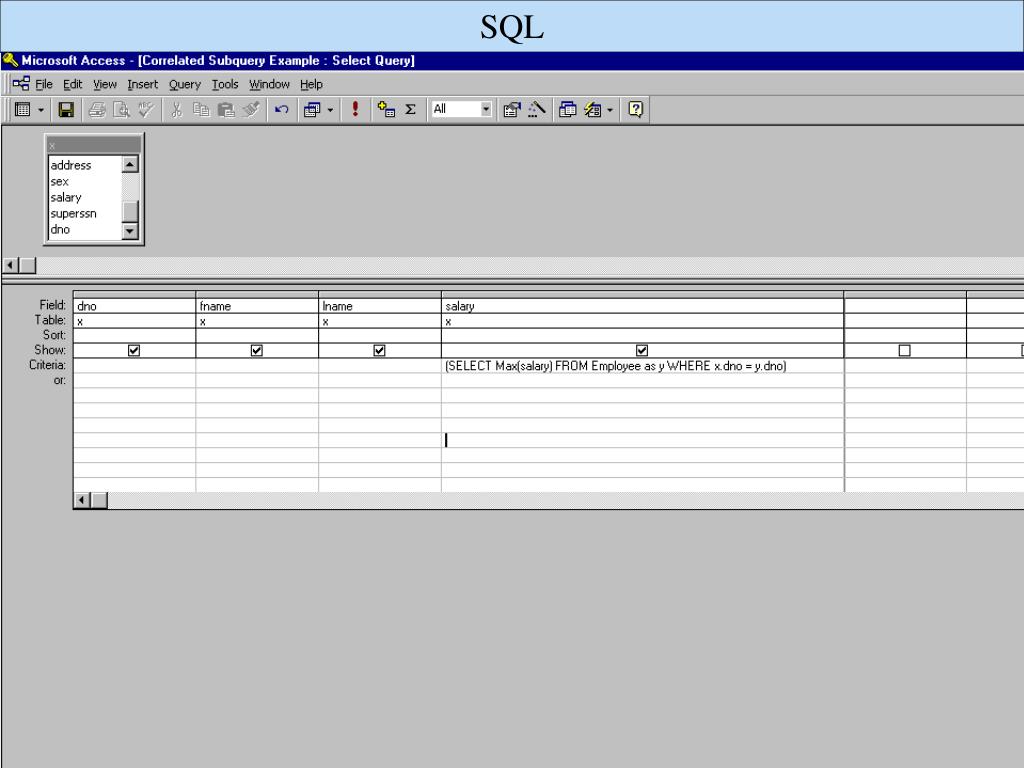Screen dimensions: 1024x768
Task: Run the Spelling check icon
Action: click(x=146, y=110)
